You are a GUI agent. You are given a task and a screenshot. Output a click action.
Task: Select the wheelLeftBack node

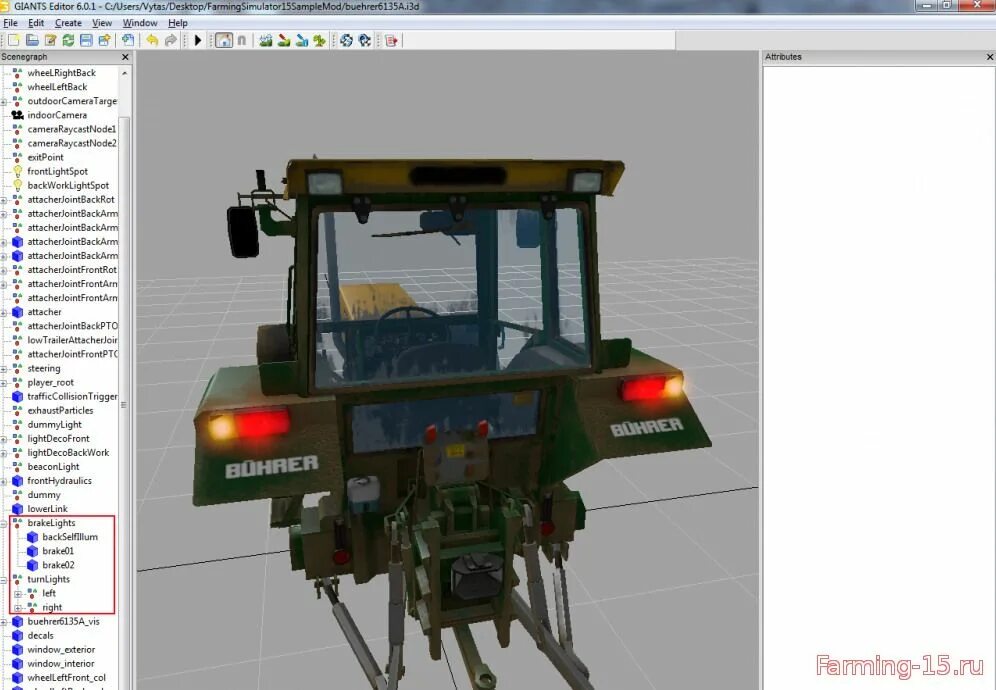pos(57,87)
